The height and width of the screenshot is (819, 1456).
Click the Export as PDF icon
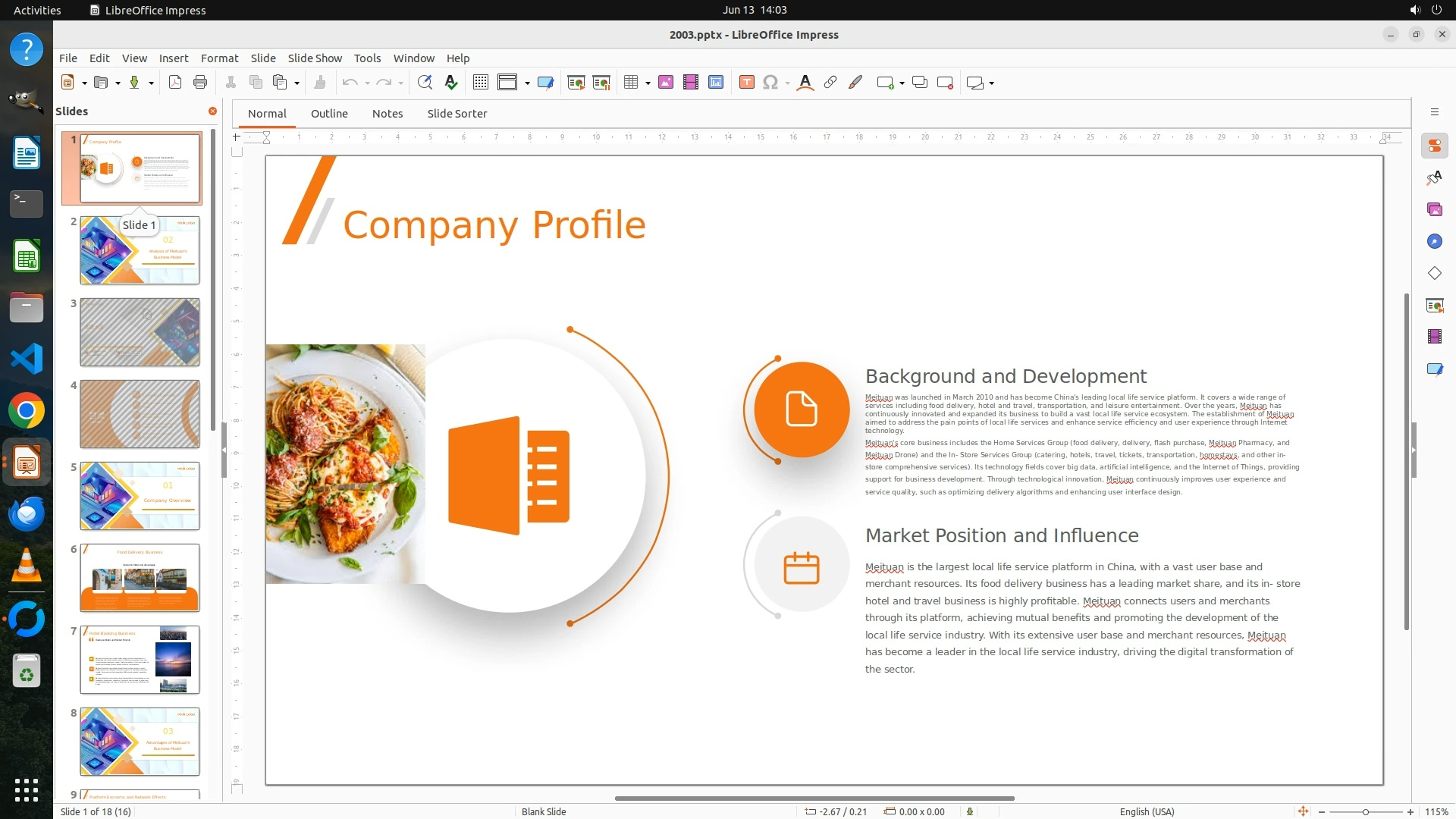175,83
